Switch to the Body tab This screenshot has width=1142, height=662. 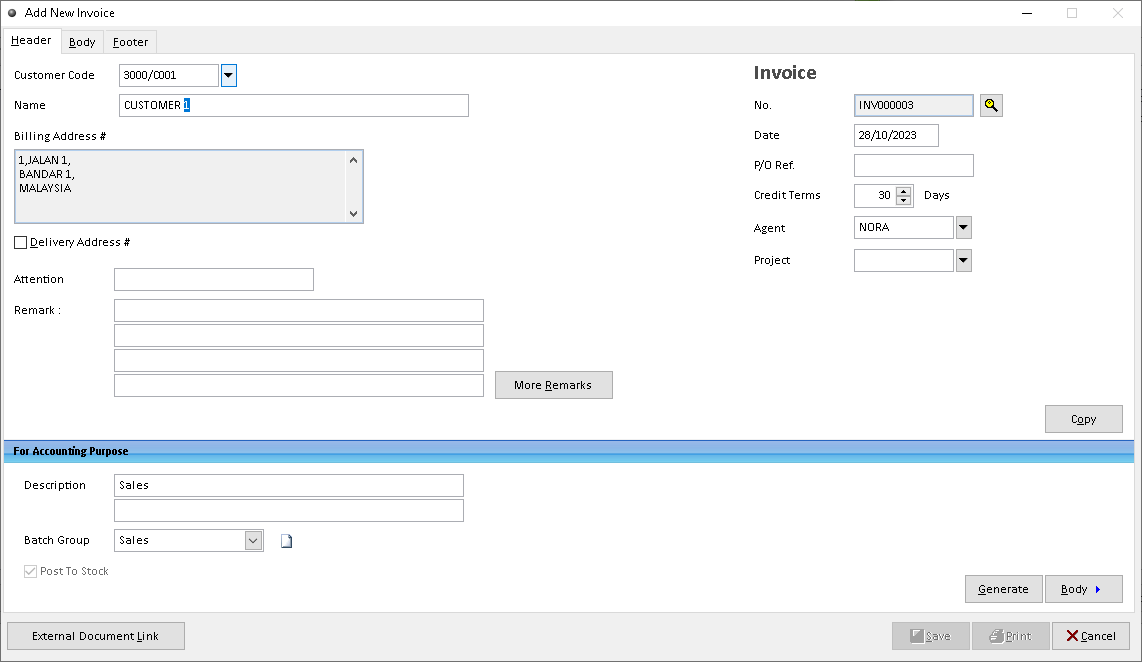tap(81, 42)
